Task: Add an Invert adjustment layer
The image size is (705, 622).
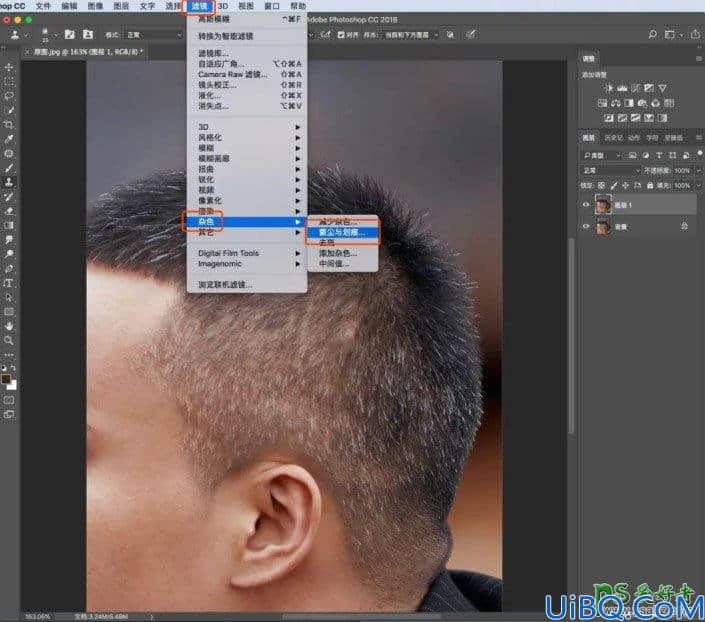Action: click(x=609, y=118)
